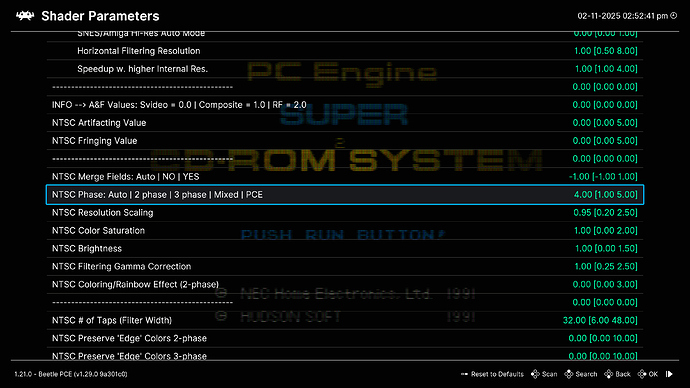Click the INFO A&F Values row

pyautogui.click(x=345, y=105)
